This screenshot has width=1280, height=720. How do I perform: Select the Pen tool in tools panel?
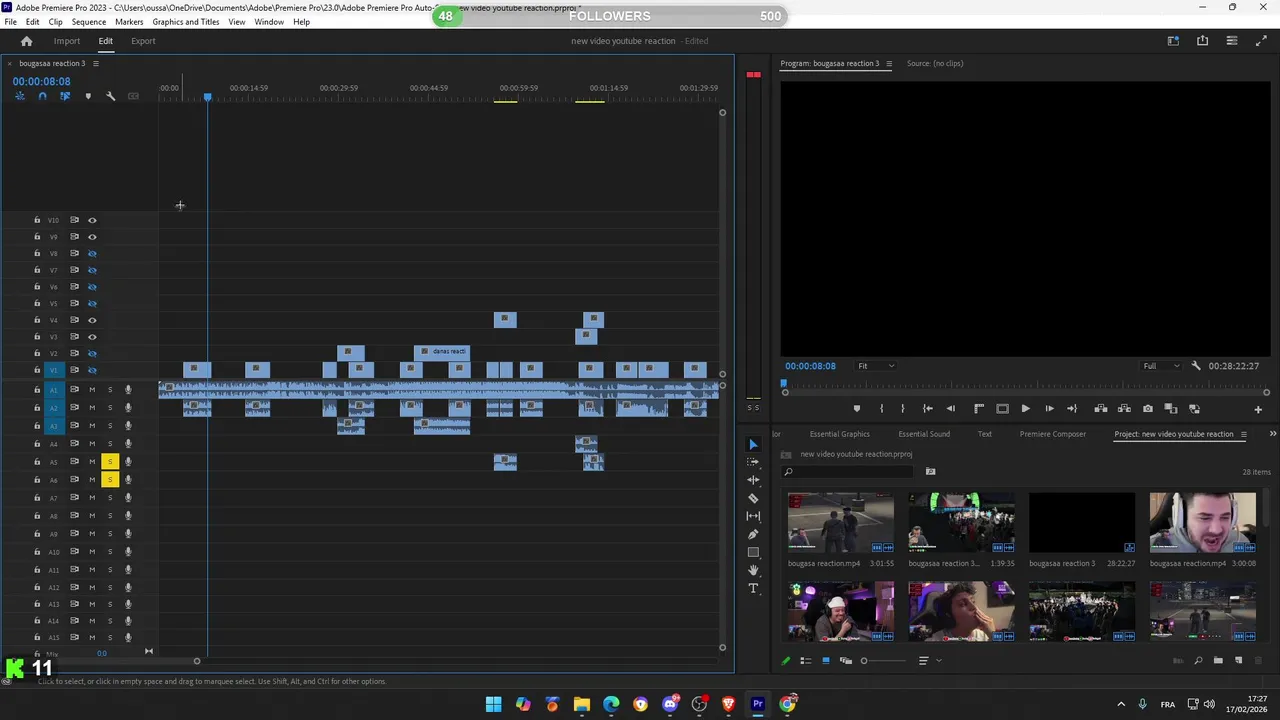(x=753, y=534)
